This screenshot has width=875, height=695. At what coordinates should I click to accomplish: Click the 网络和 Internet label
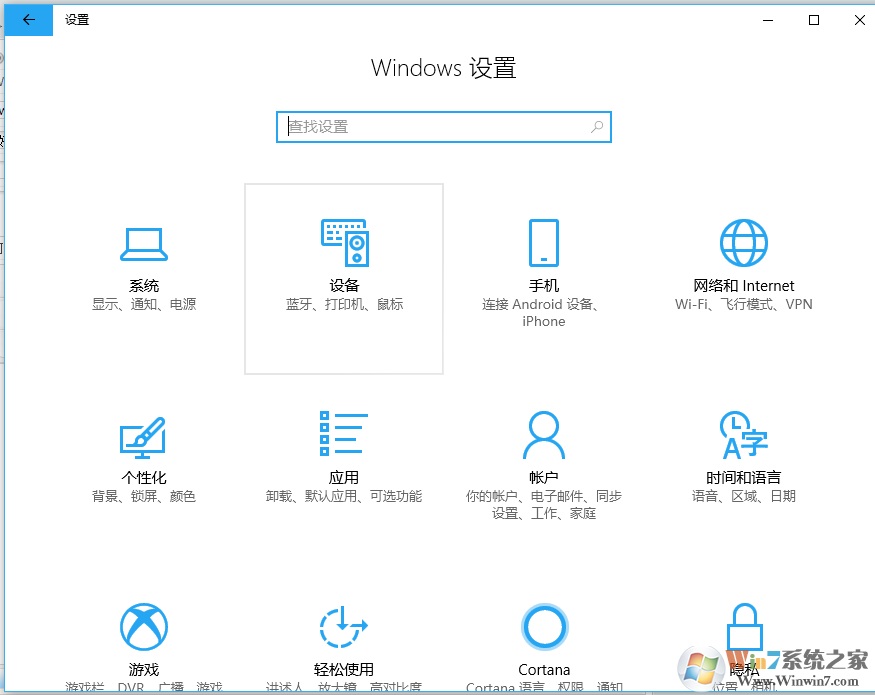click(x=743, y=286)
